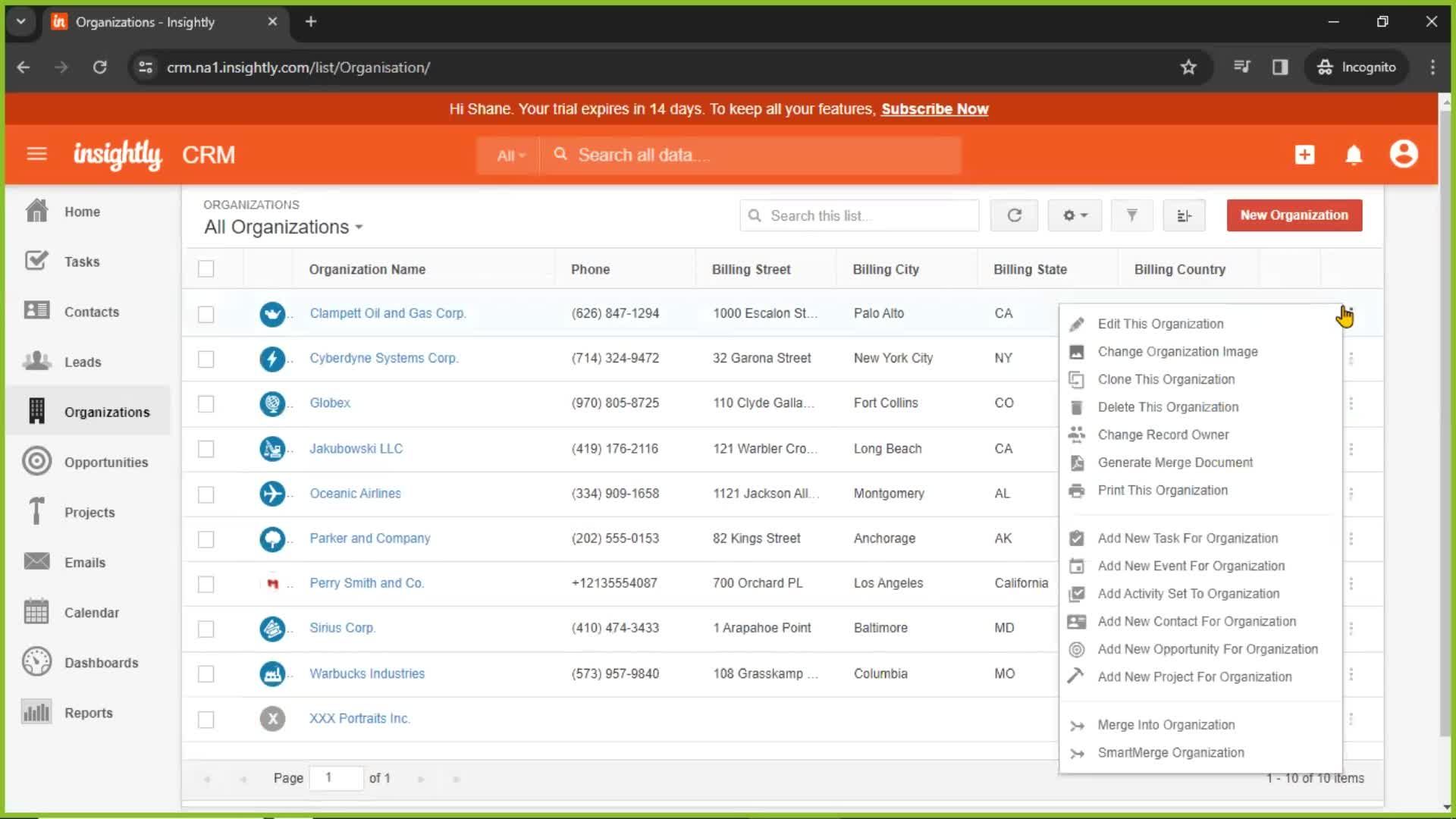
Task: Open Reports from the sidebar
Action: pyautogui.click(x=88, y=713)
